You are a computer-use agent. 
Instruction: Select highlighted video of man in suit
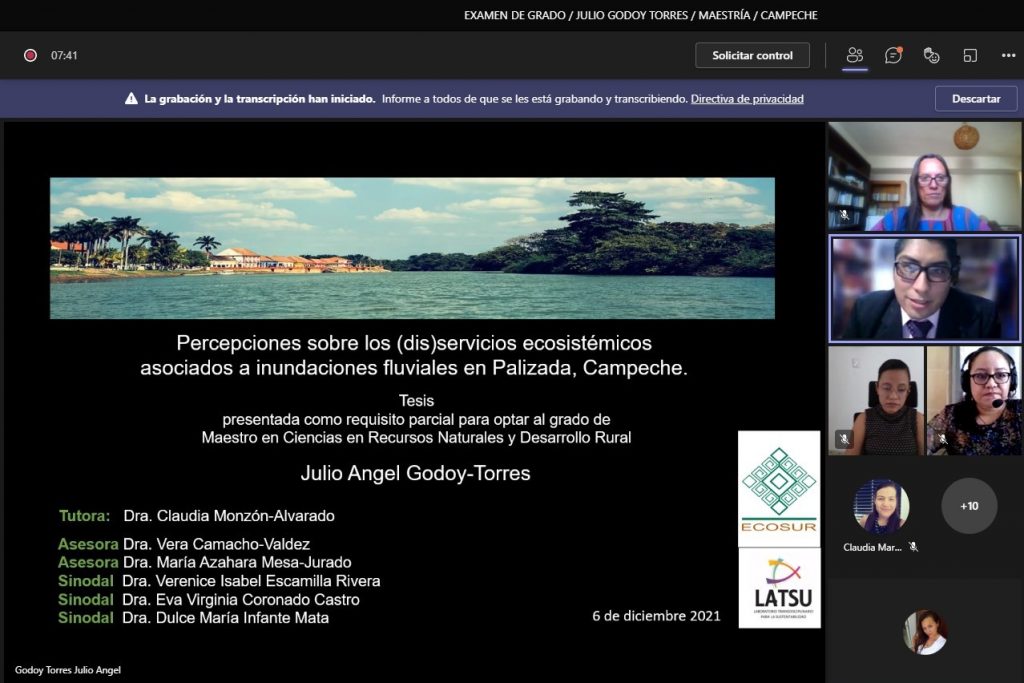[924, 289]
